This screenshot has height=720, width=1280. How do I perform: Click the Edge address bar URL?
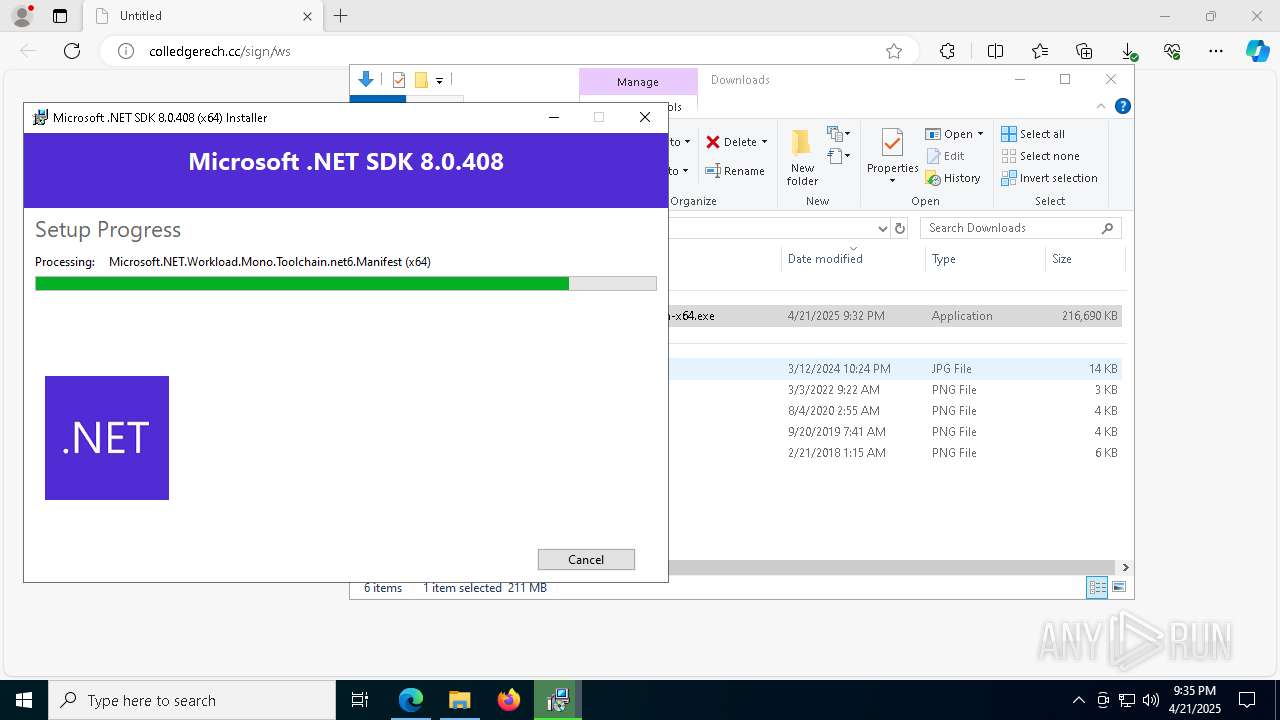coord(220,51)
